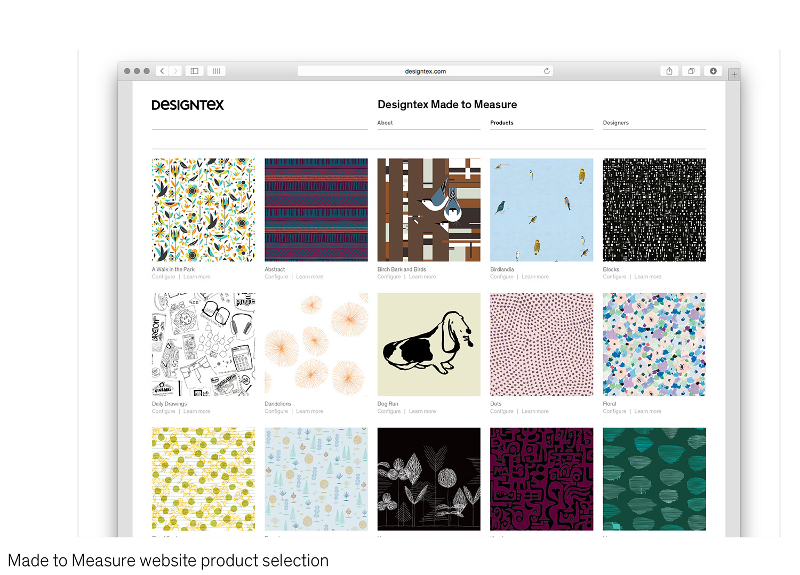The image size is (800, 575).
Task: Open the Daily Drawings sketch thumbnail
Action: [x=203, y=344]
